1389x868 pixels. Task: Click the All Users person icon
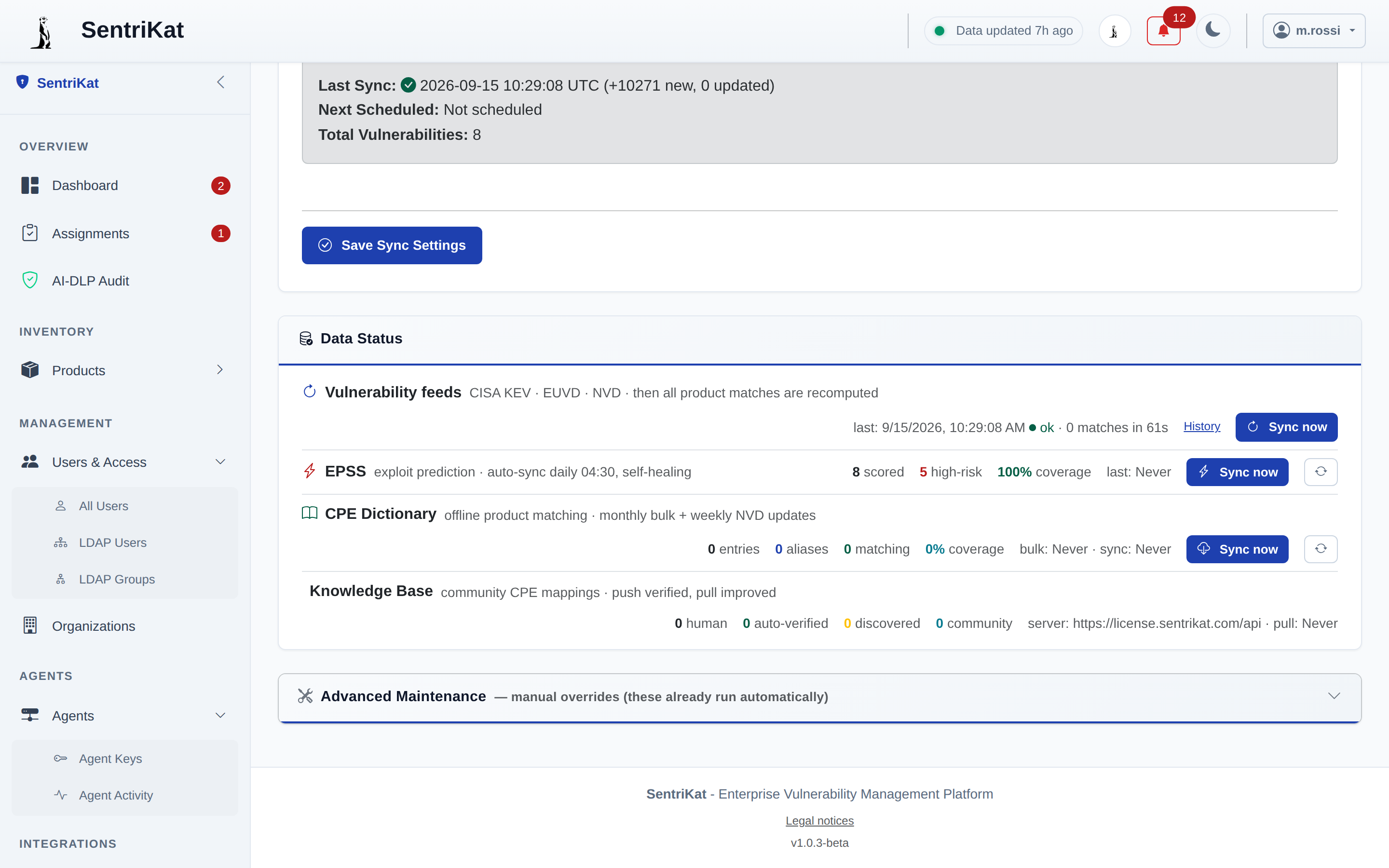(x=61, y=506)
